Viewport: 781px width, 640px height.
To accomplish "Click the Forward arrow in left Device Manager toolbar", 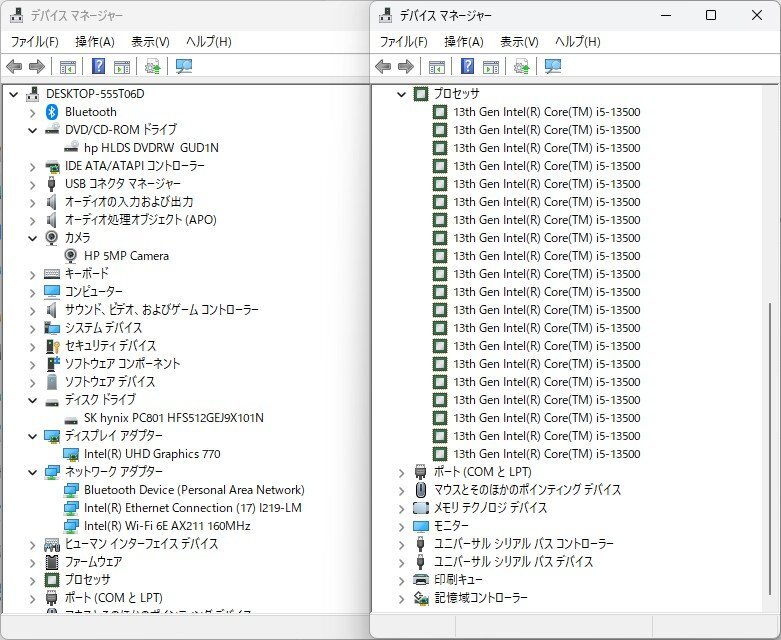I will [x=37, y=66].
